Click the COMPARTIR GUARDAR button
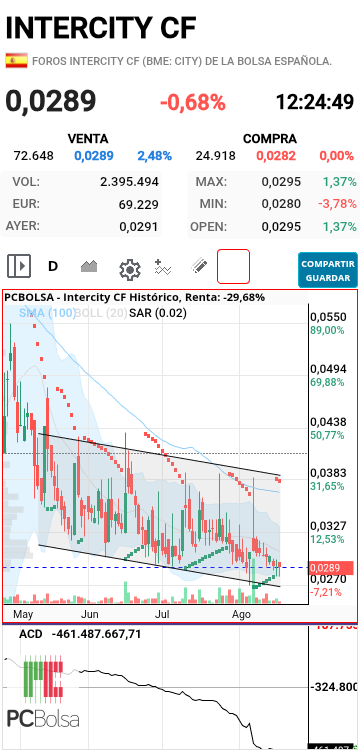This screenshot has width=360, height=750. tap(327, 270)
